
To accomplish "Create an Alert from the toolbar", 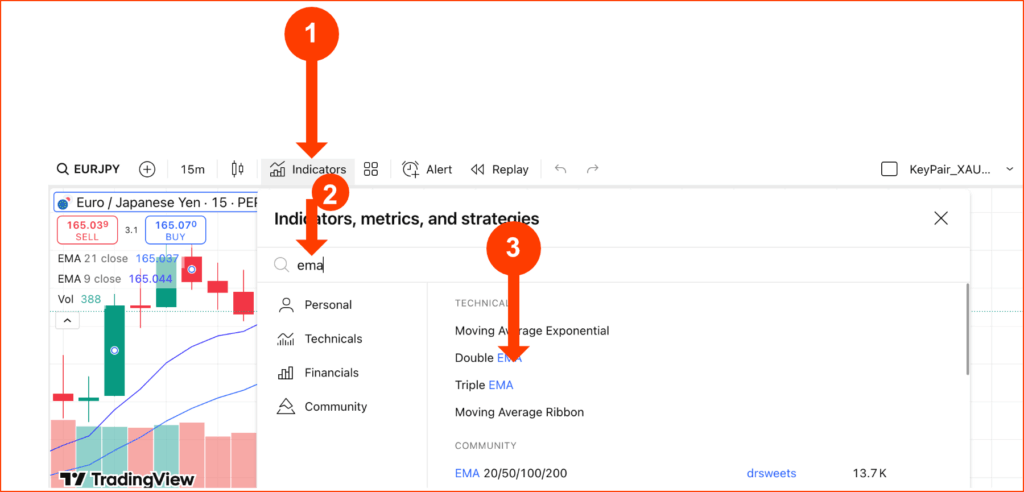I will click(x=427, y=169).
